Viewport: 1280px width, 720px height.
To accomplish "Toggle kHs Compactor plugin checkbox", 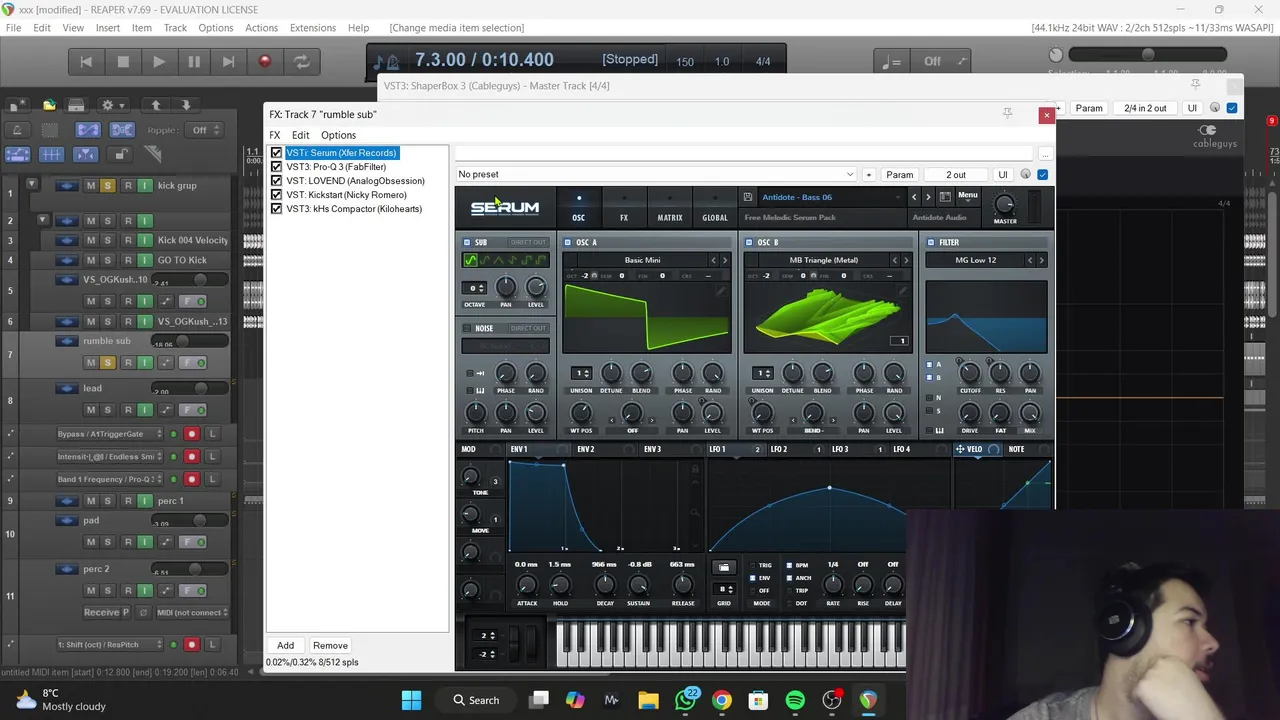I will coord(277,209).
